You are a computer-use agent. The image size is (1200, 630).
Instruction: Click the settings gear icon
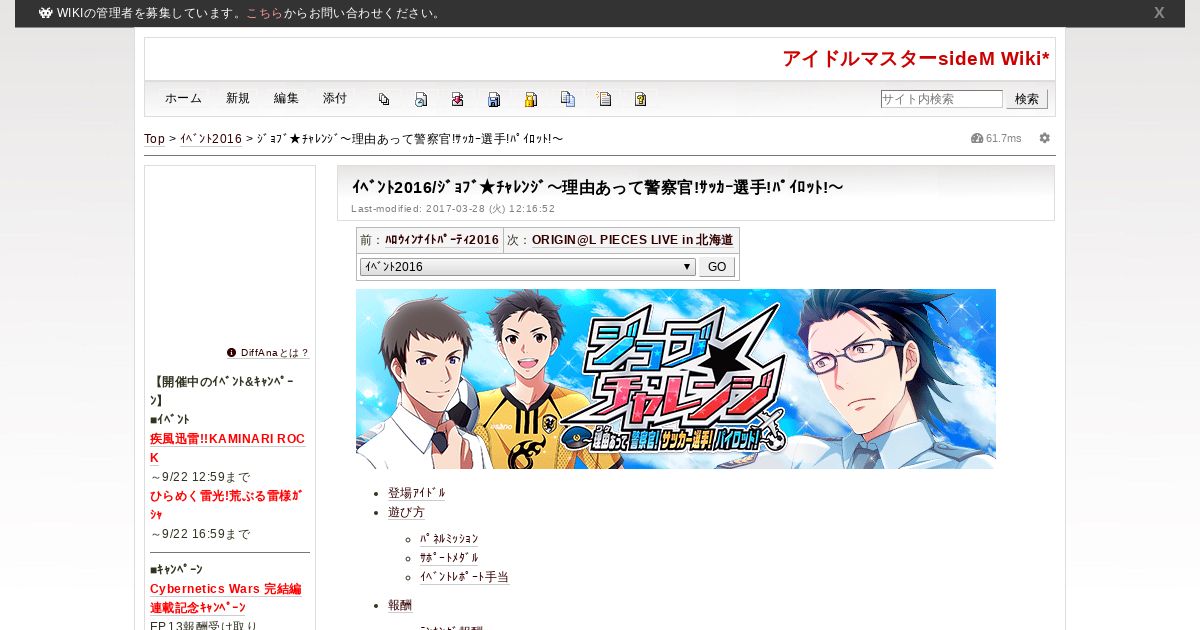(1045, 138)
